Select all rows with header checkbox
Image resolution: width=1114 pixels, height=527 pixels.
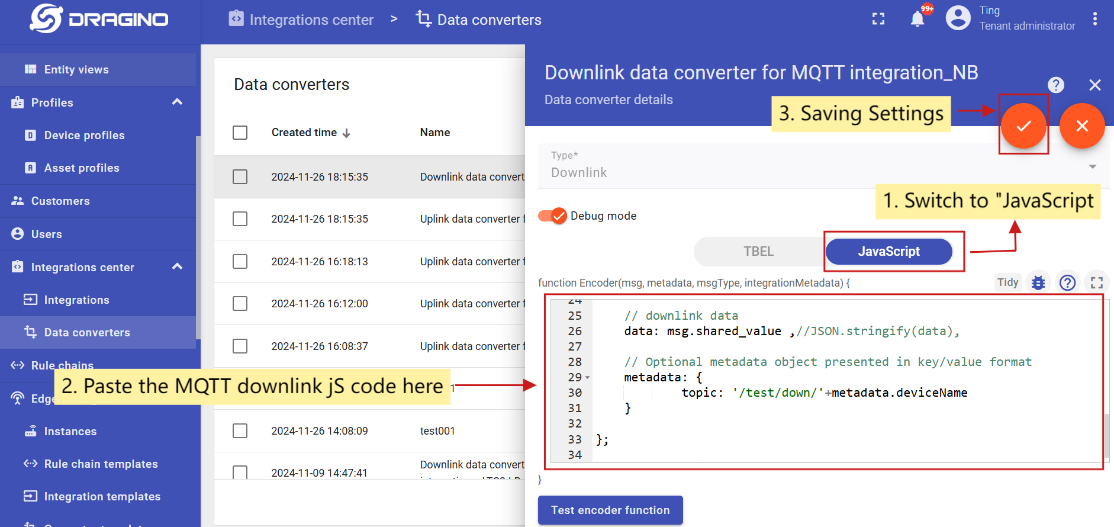[240, 132]
